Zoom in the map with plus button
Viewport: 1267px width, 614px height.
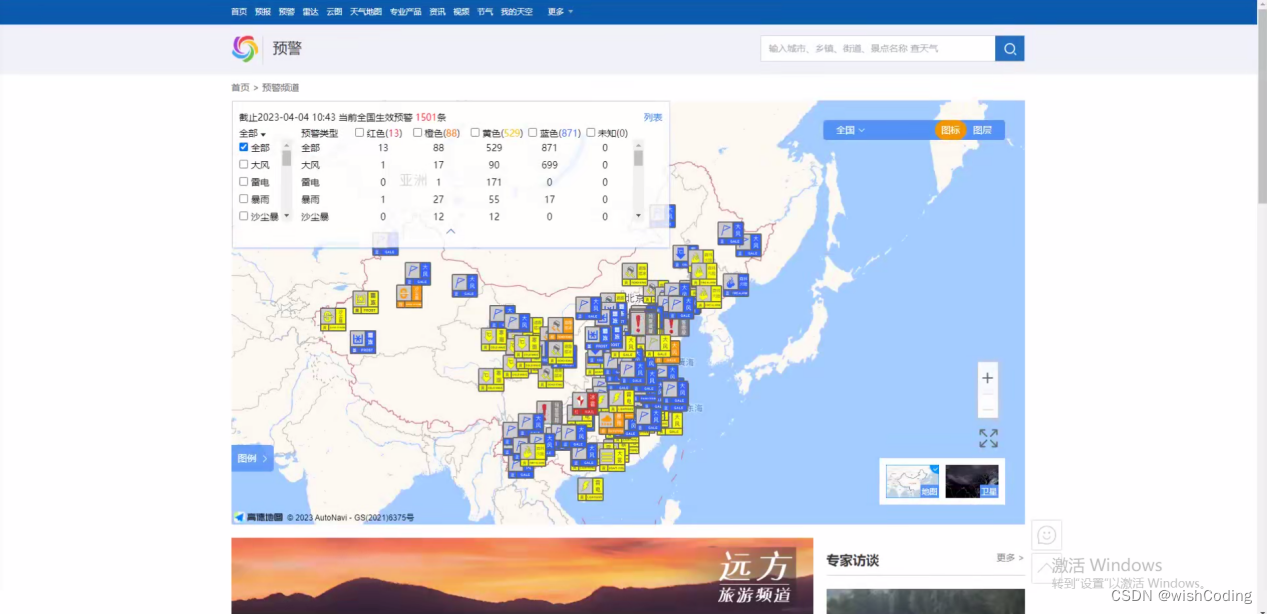click(x=988, y=378)
